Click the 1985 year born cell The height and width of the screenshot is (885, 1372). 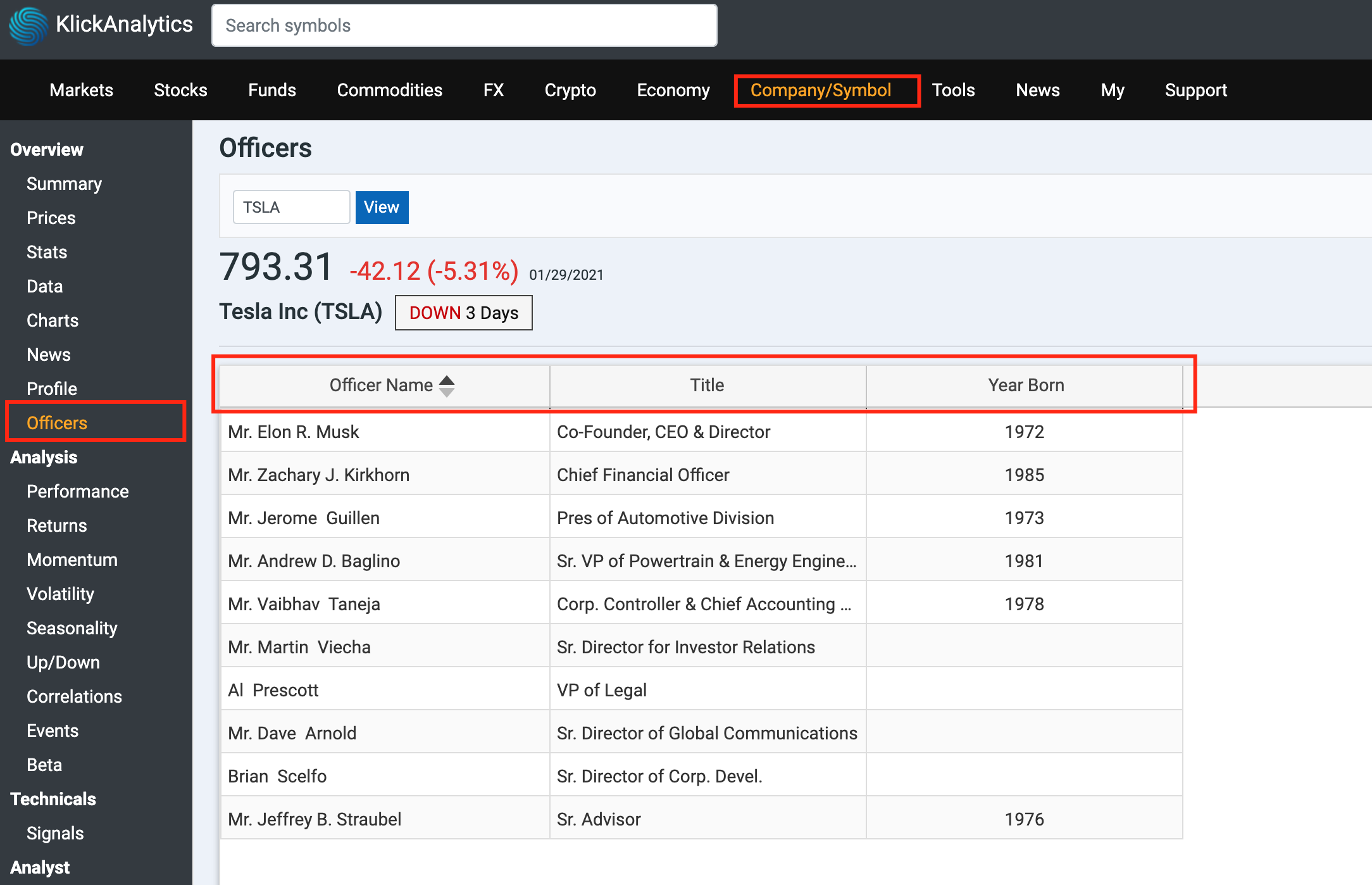pos(1025,475)
